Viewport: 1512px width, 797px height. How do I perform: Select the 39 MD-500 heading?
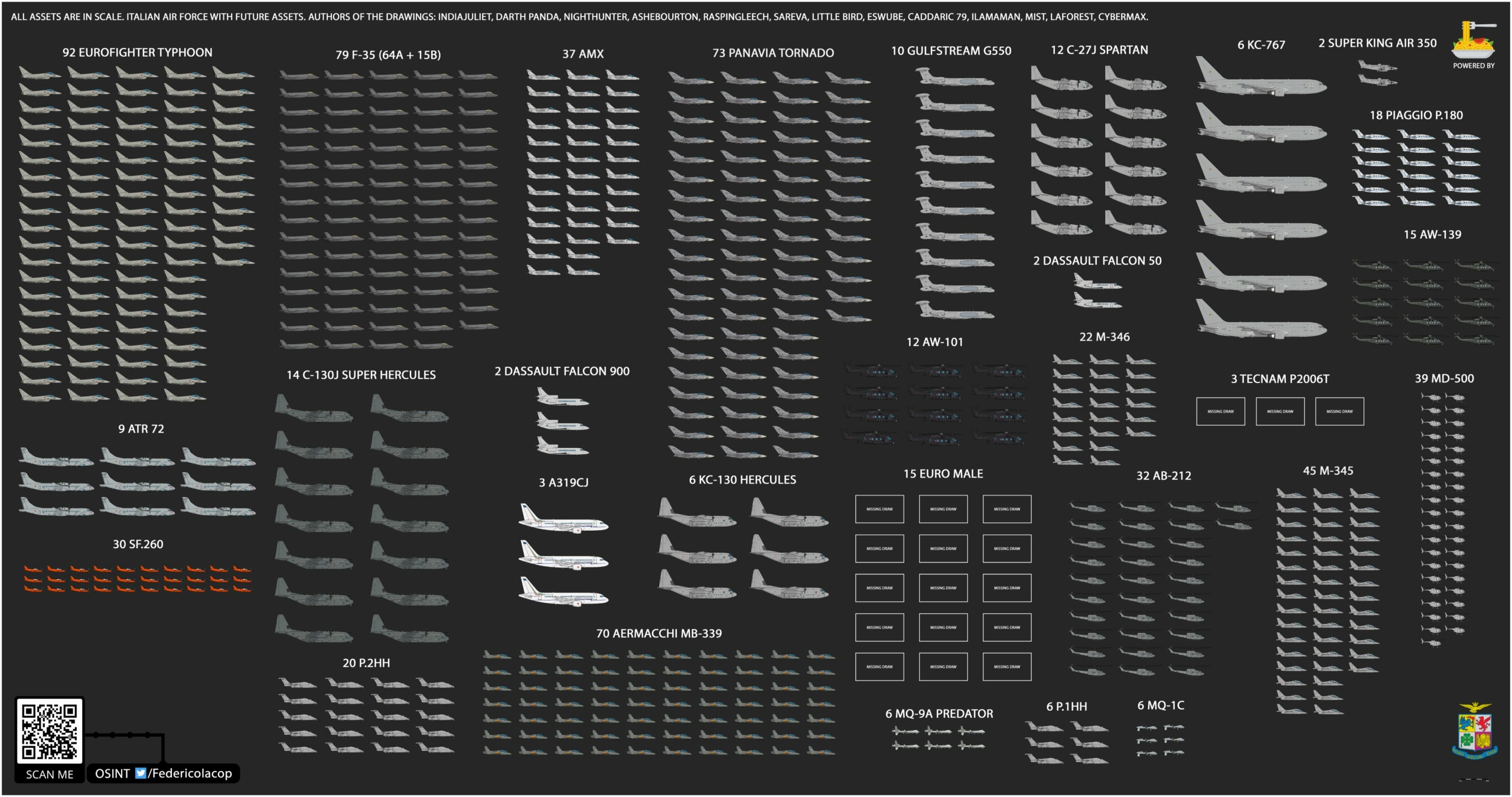[1444, 378]
